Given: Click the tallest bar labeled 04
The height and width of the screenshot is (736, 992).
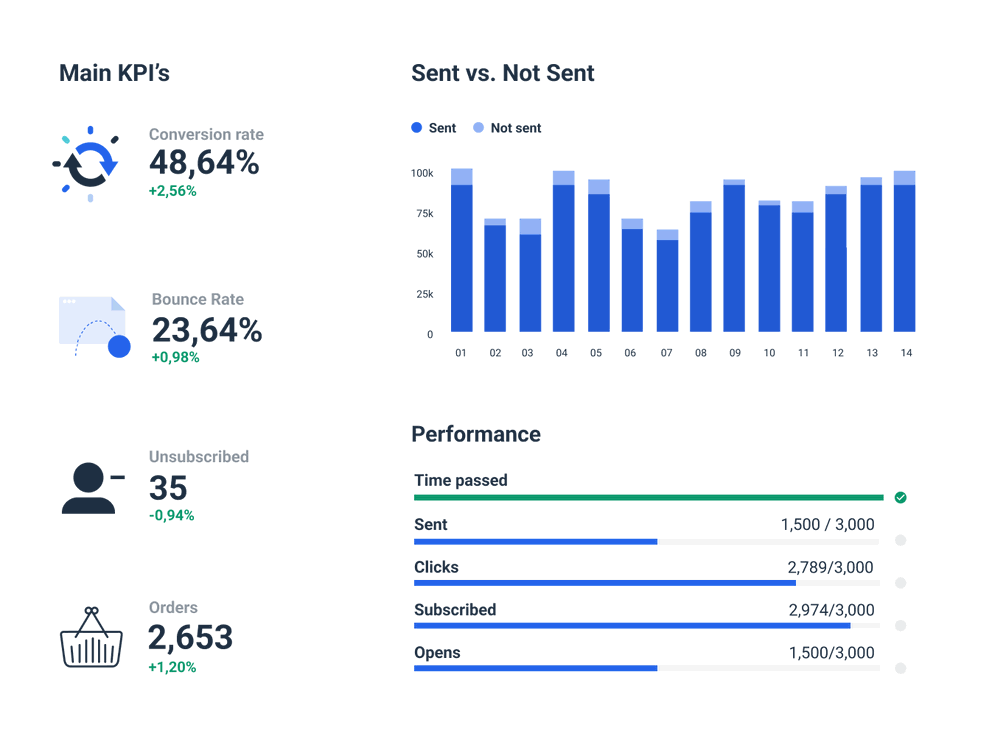Looking at the screenshot, I should coord(562,250).
